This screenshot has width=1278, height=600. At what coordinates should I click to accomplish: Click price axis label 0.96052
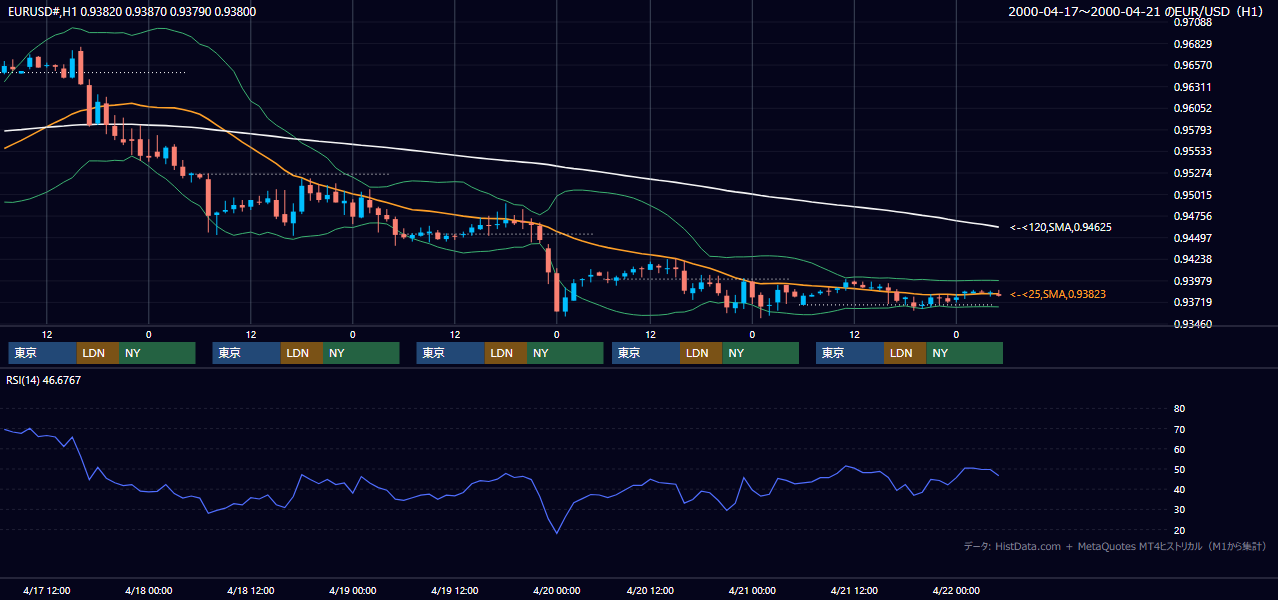[1192, 108]
